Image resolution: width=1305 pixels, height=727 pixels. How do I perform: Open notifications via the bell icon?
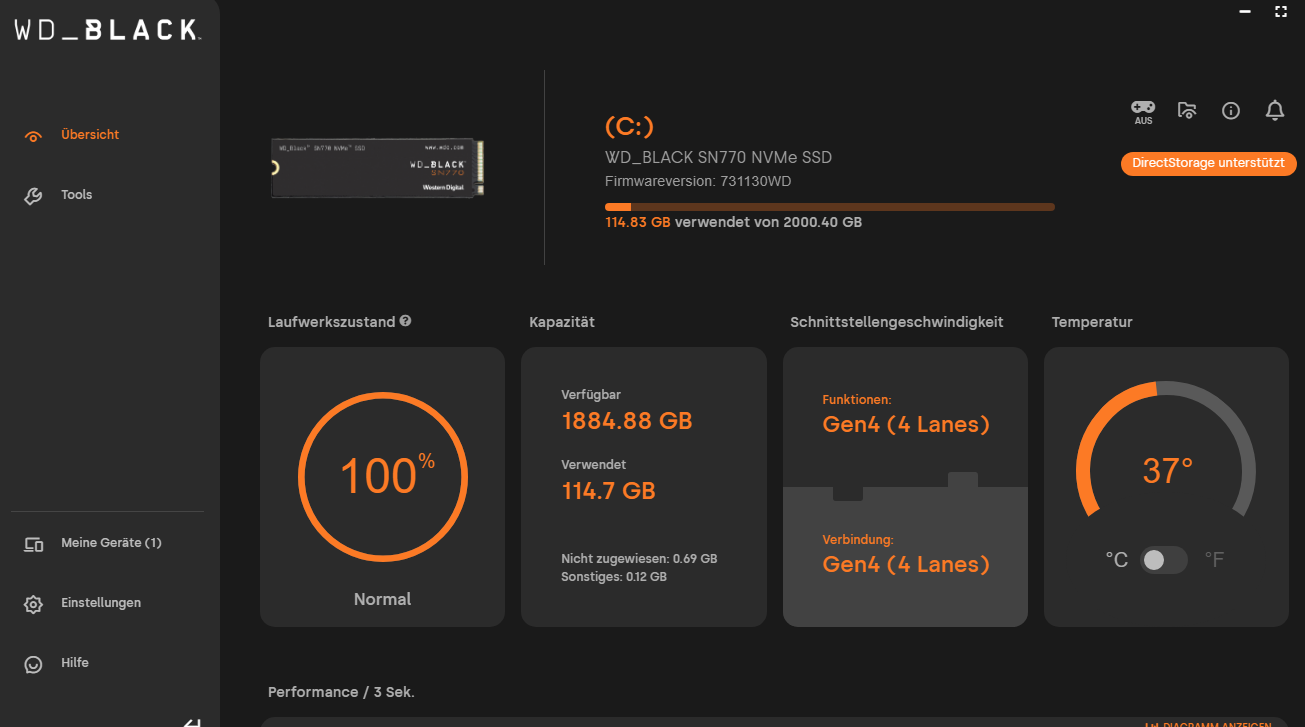pyautogui.click(x=1275, y=111)
